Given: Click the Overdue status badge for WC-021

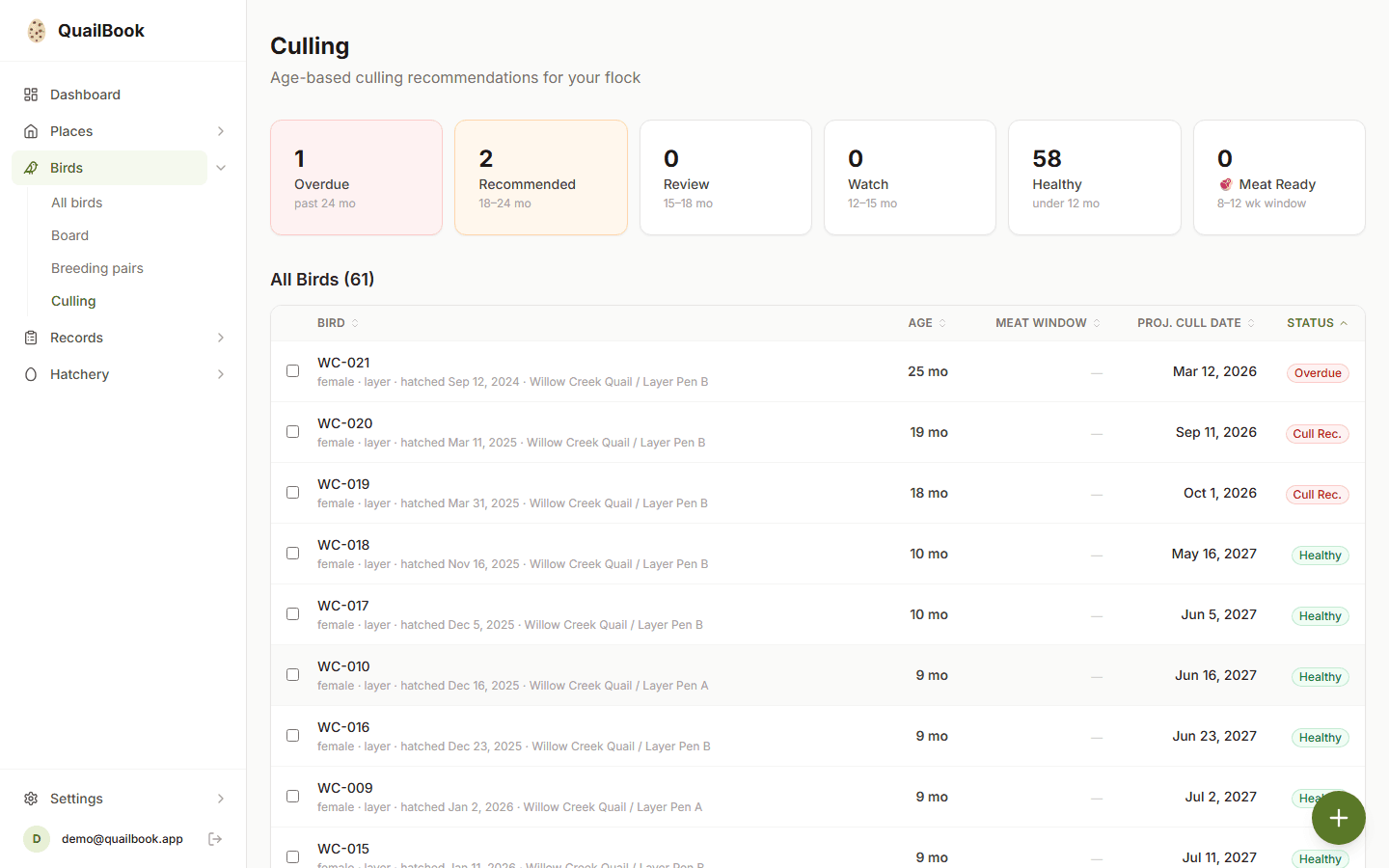Looking at the screenshot, I should (x=1318, y=373).
